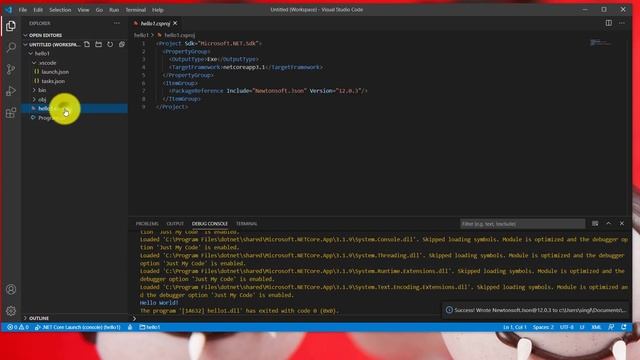
Task: Close the bottom panel
Action: pos(622,224)
